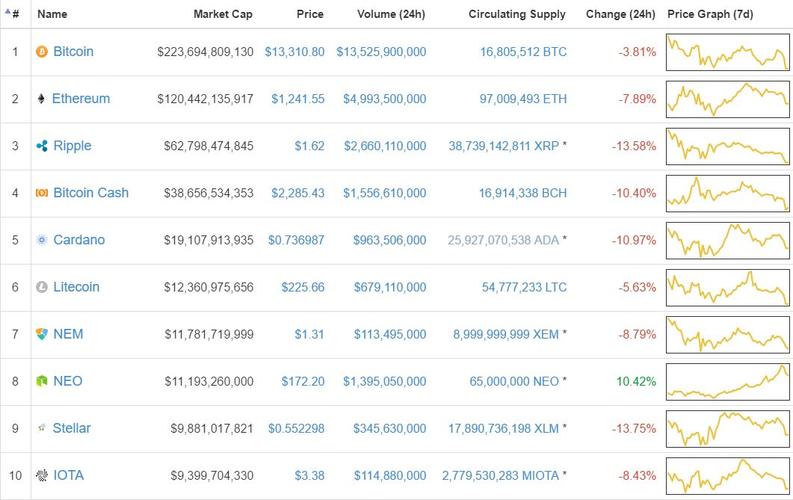Sort table by Market Cap column header

223,14
